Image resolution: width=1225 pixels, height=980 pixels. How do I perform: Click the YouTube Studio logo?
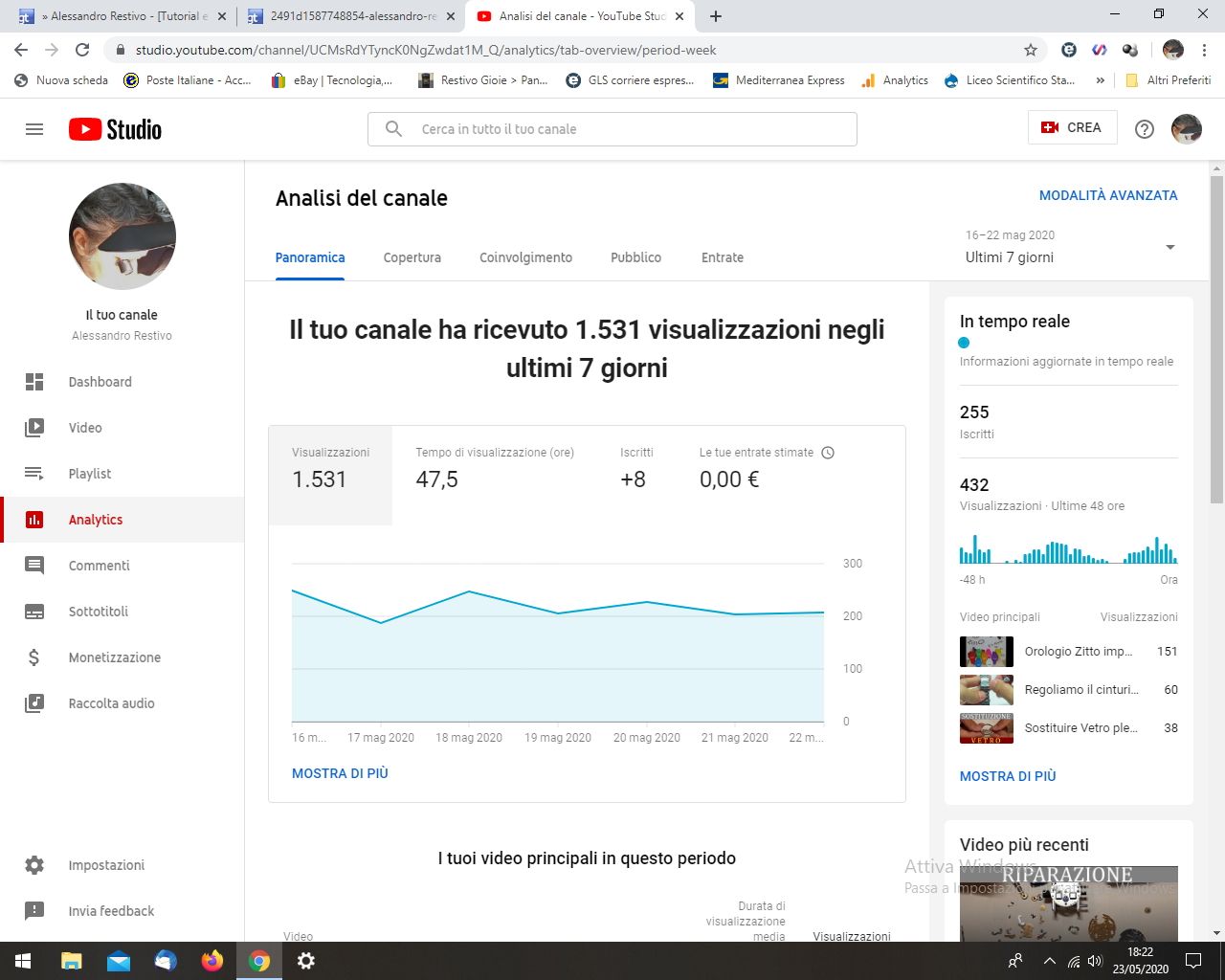[x=115, y=129]
